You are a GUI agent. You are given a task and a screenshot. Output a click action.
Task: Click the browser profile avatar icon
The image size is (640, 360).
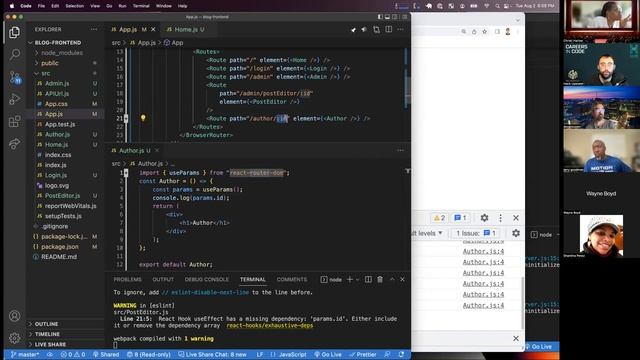508,31
